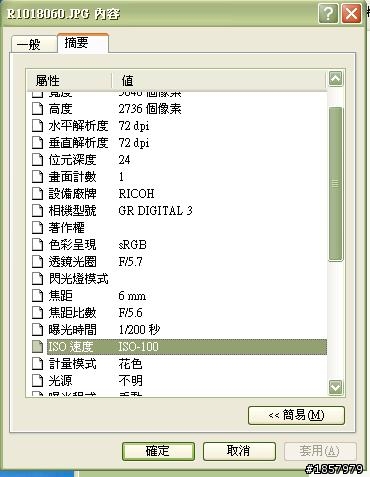Image resolution: width=370 pixels, height=477 pixels.
Task: Click the value ISO-100
Action: click(x=138, y=347)
